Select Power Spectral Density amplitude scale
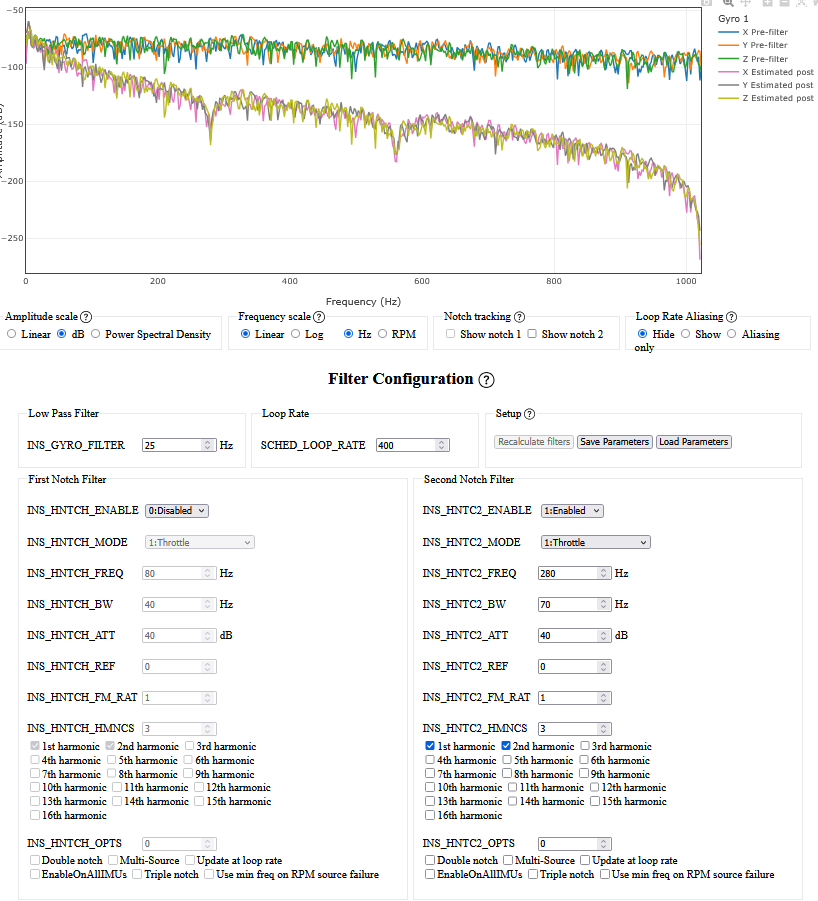The width and height of the screenshot is (818, 901). 97,334
